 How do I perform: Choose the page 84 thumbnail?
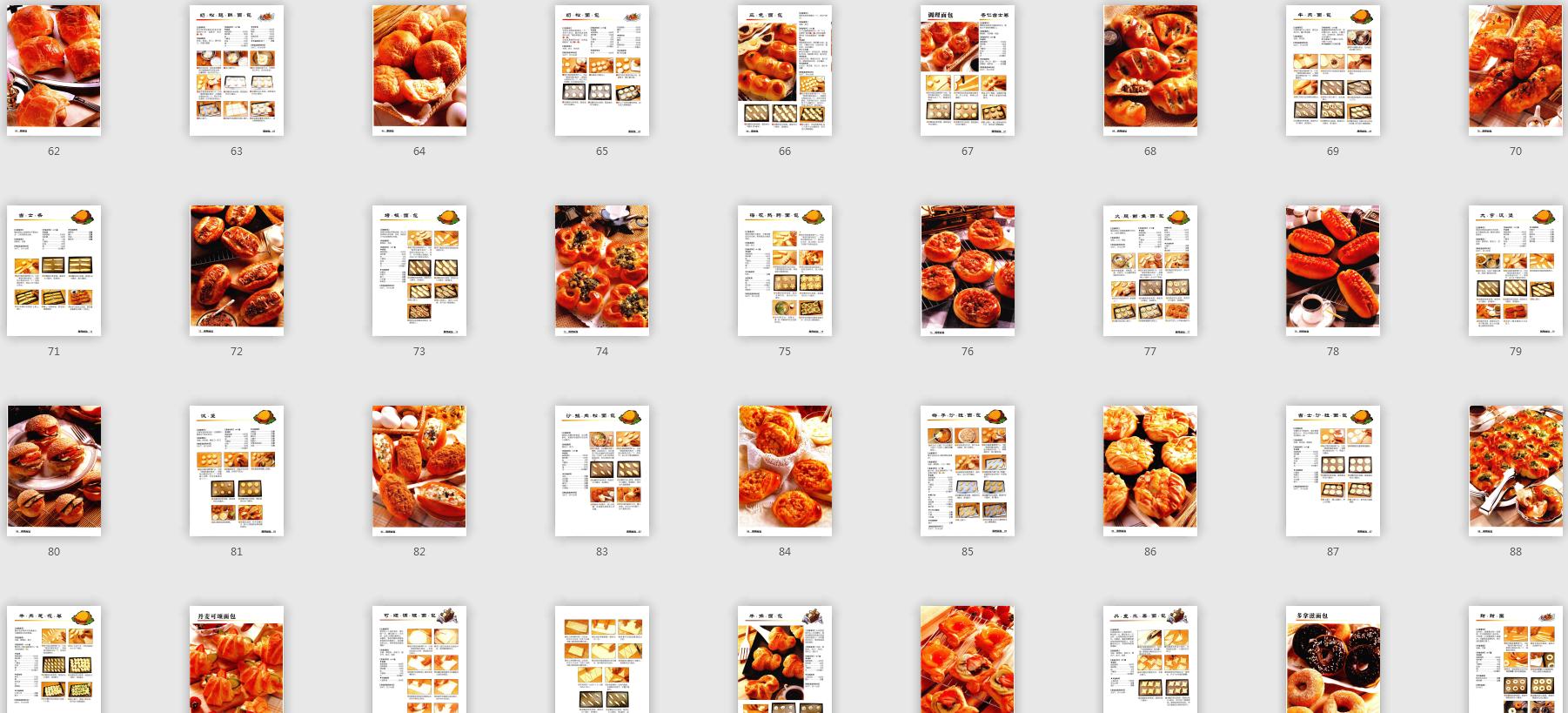(785, 470)
